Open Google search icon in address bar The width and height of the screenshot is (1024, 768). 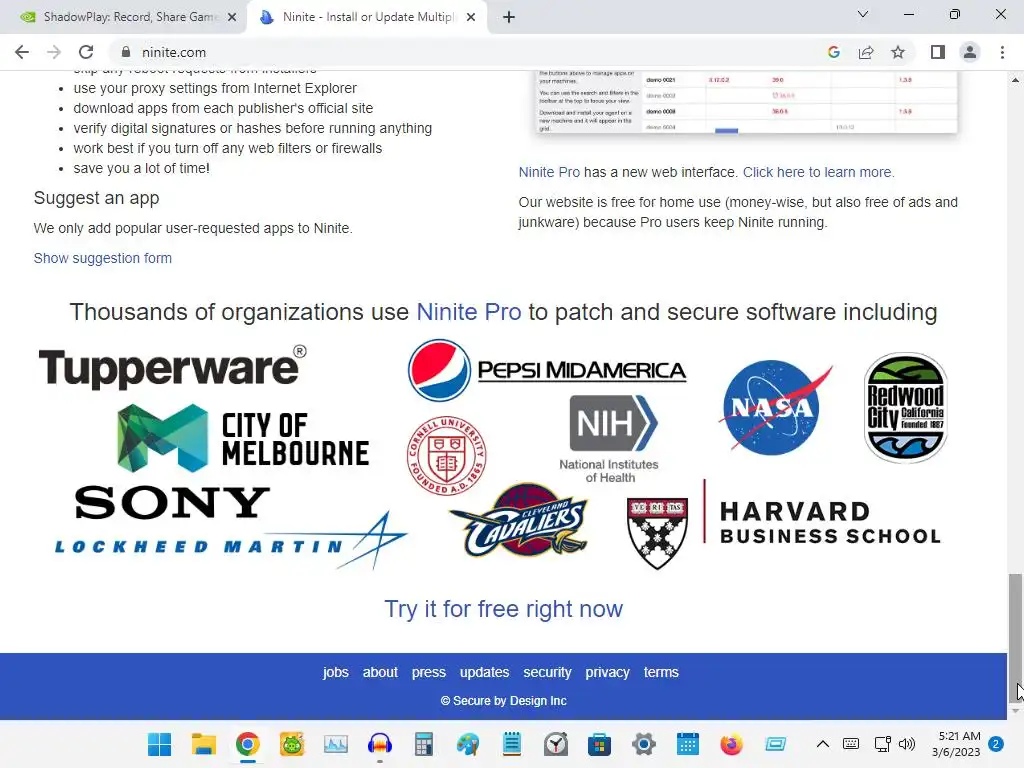point(833,52)
